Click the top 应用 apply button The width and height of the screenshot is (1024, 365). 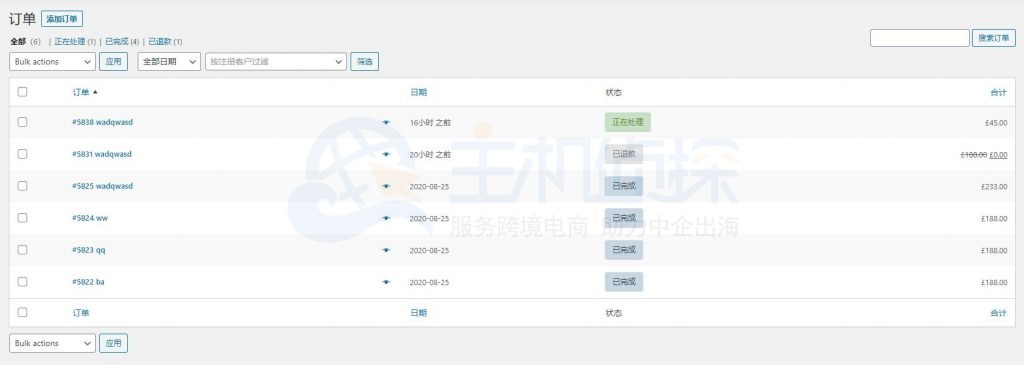[x=114, y=62]
